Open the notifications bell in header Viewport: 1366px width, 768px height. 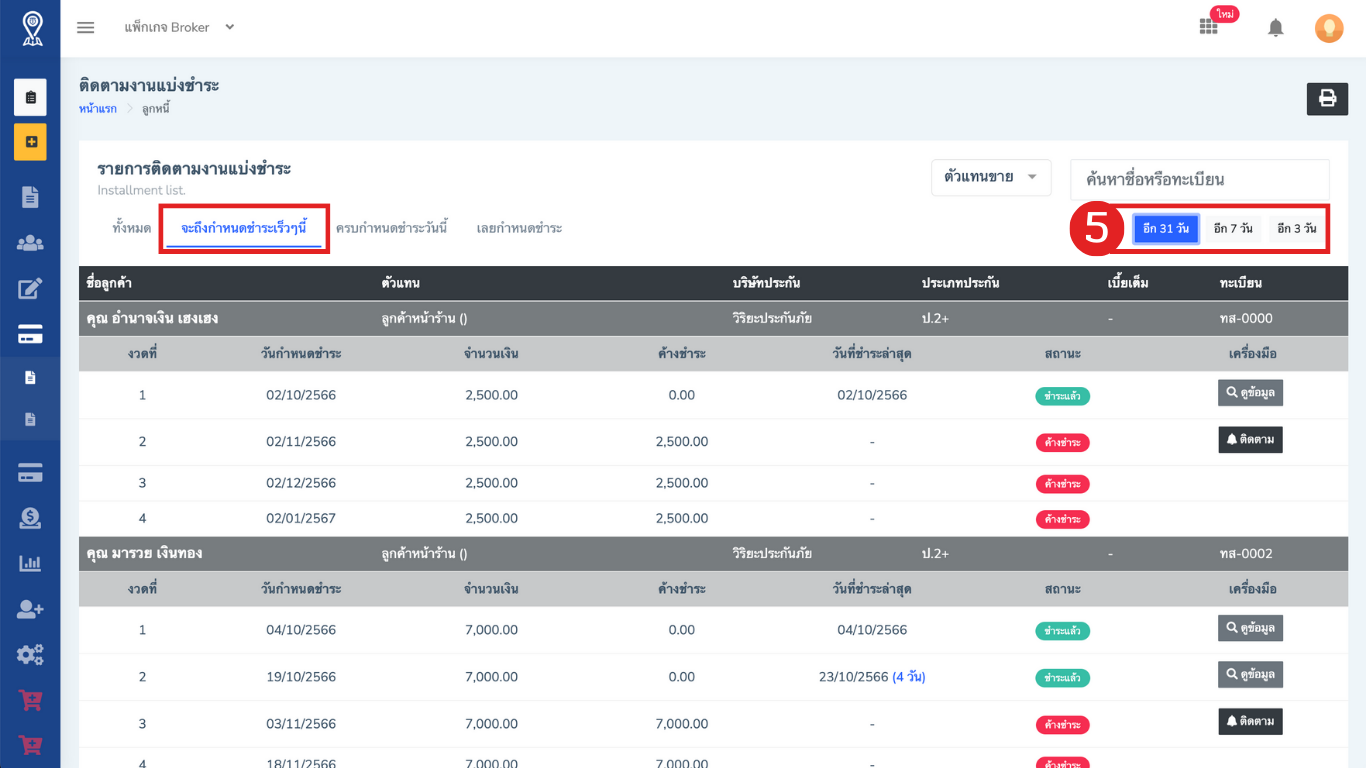[x=1275, y=28]
